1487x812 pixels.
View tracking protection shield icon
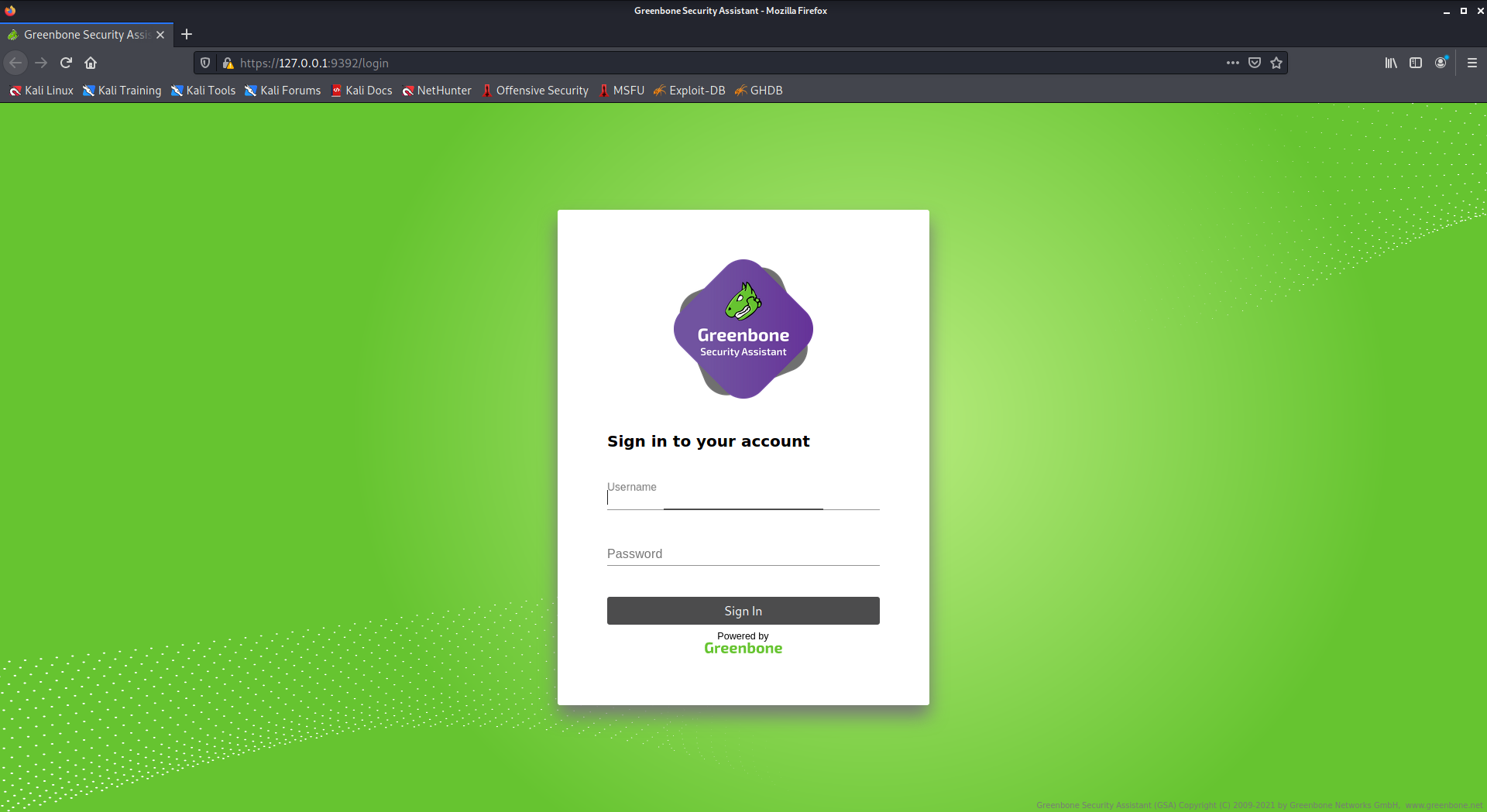pyautogui.click(x=205, y=63)
